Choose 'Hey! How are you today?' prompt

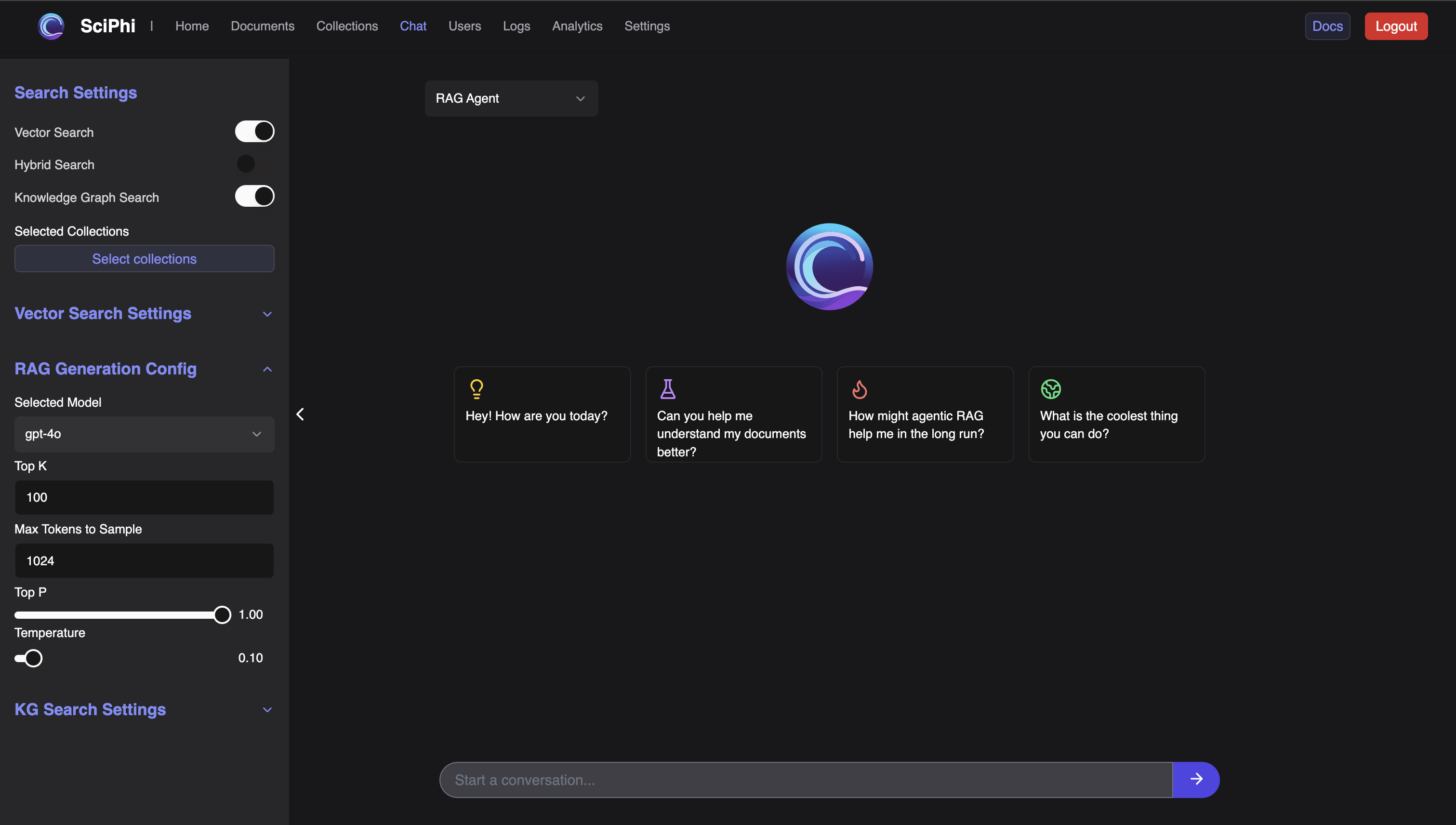point(542,414)
